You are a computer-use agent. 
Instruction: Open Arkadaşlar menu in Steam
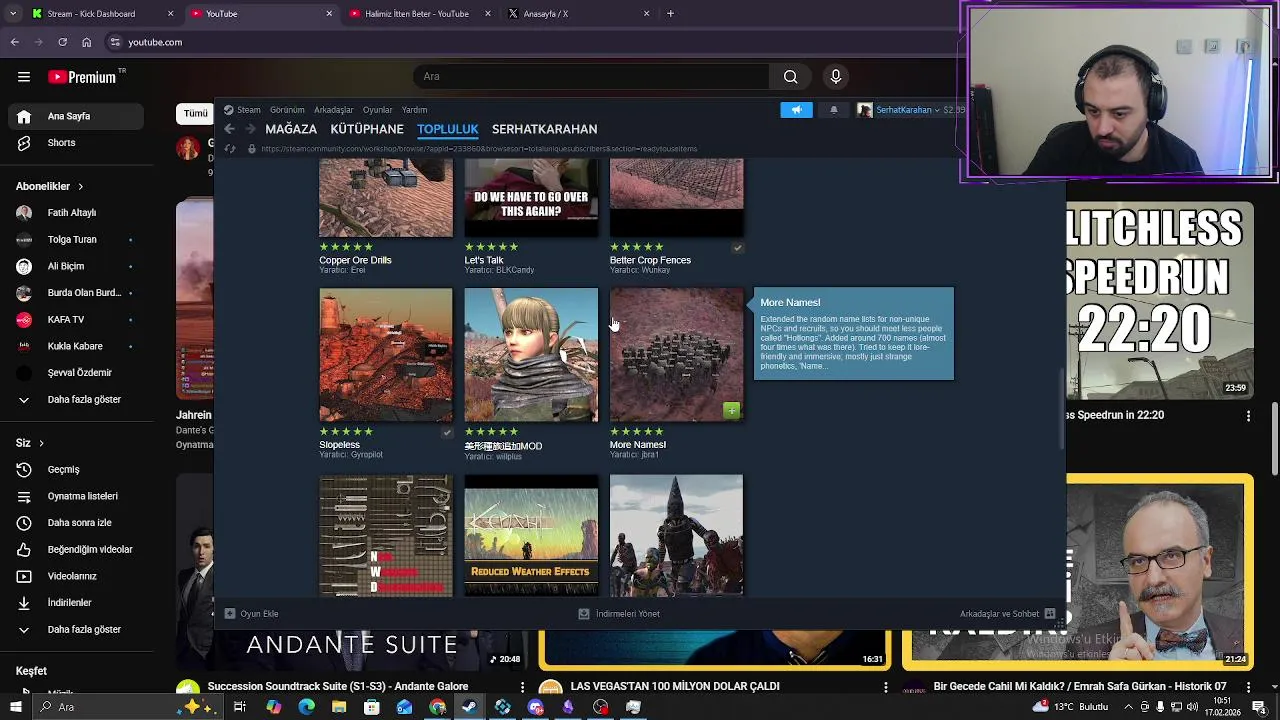pyautogui.click(x=334, y=110)
